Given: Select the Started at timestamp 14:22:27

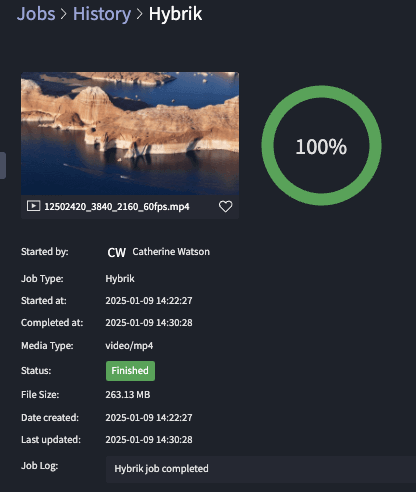Looking at the screenshot, I should tap(149, 301).
